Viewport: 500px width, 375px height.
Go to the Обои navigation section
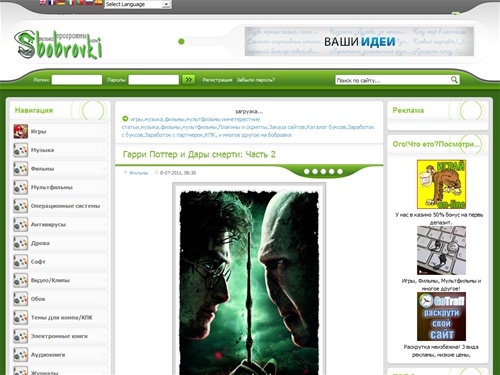[x=60, y=299]
